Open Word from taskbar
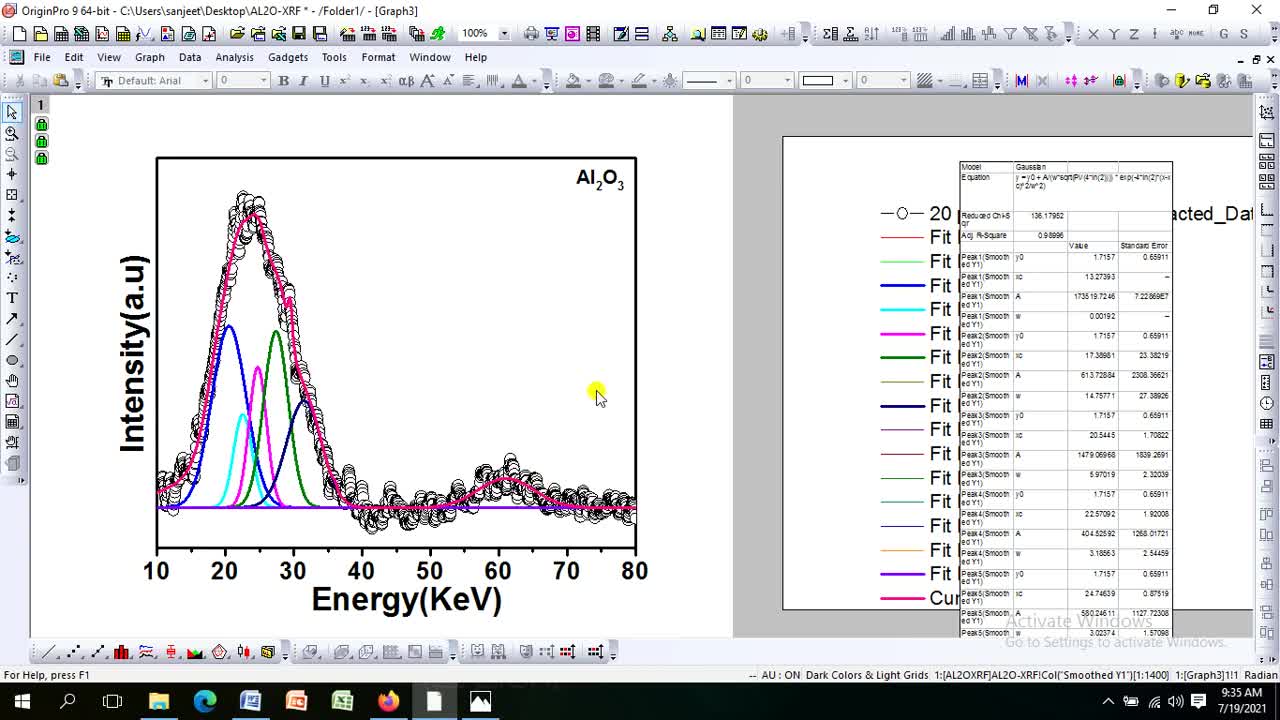 pos(250,701)
